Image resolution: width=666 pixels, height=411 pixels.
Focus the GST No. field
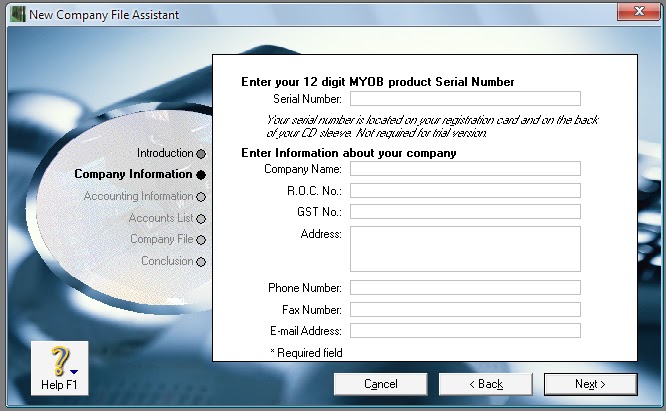pos(465,211)
